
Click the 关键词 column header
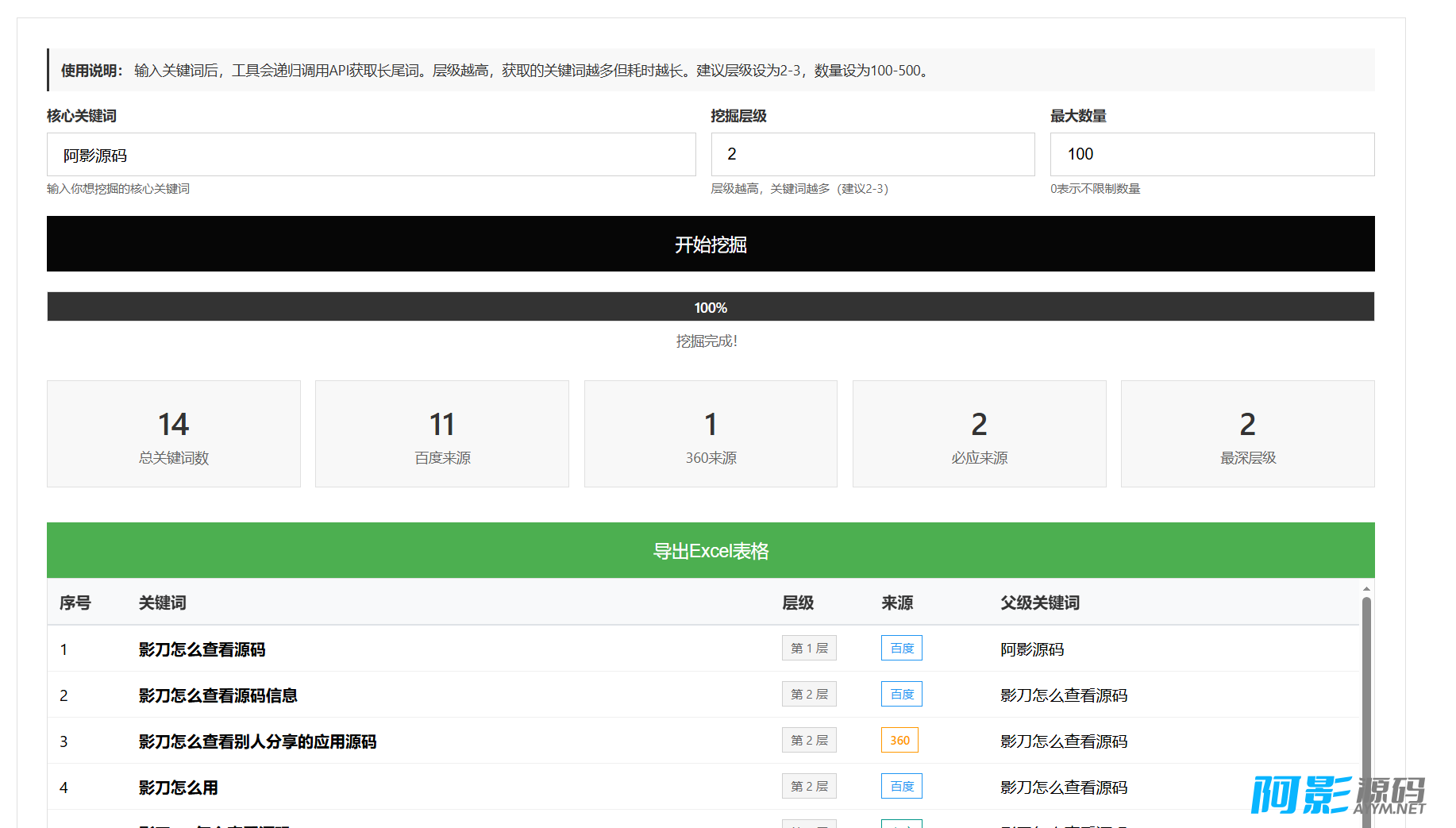point(162,603)
